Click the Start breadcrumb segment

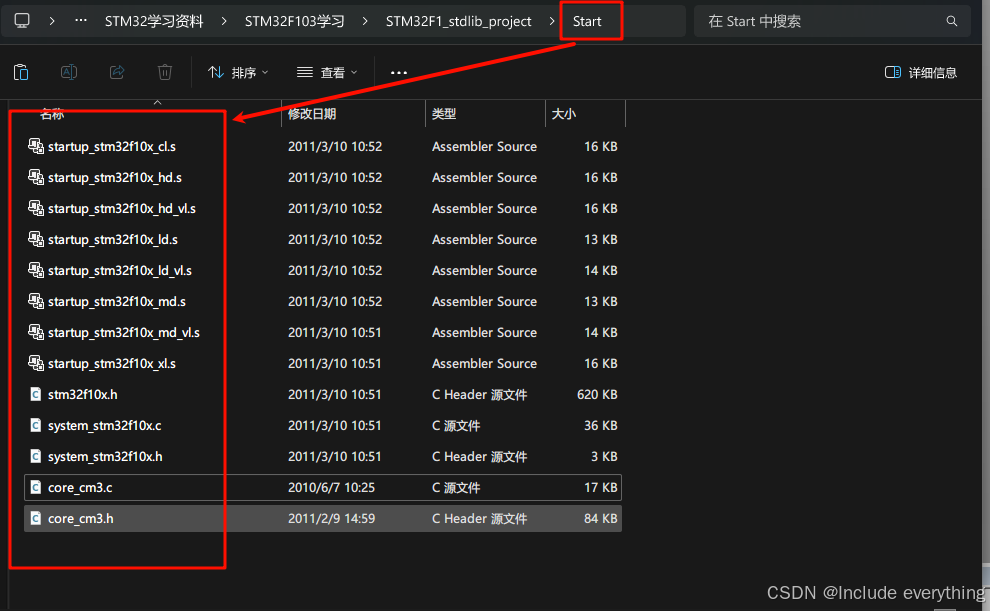(587, 21)
